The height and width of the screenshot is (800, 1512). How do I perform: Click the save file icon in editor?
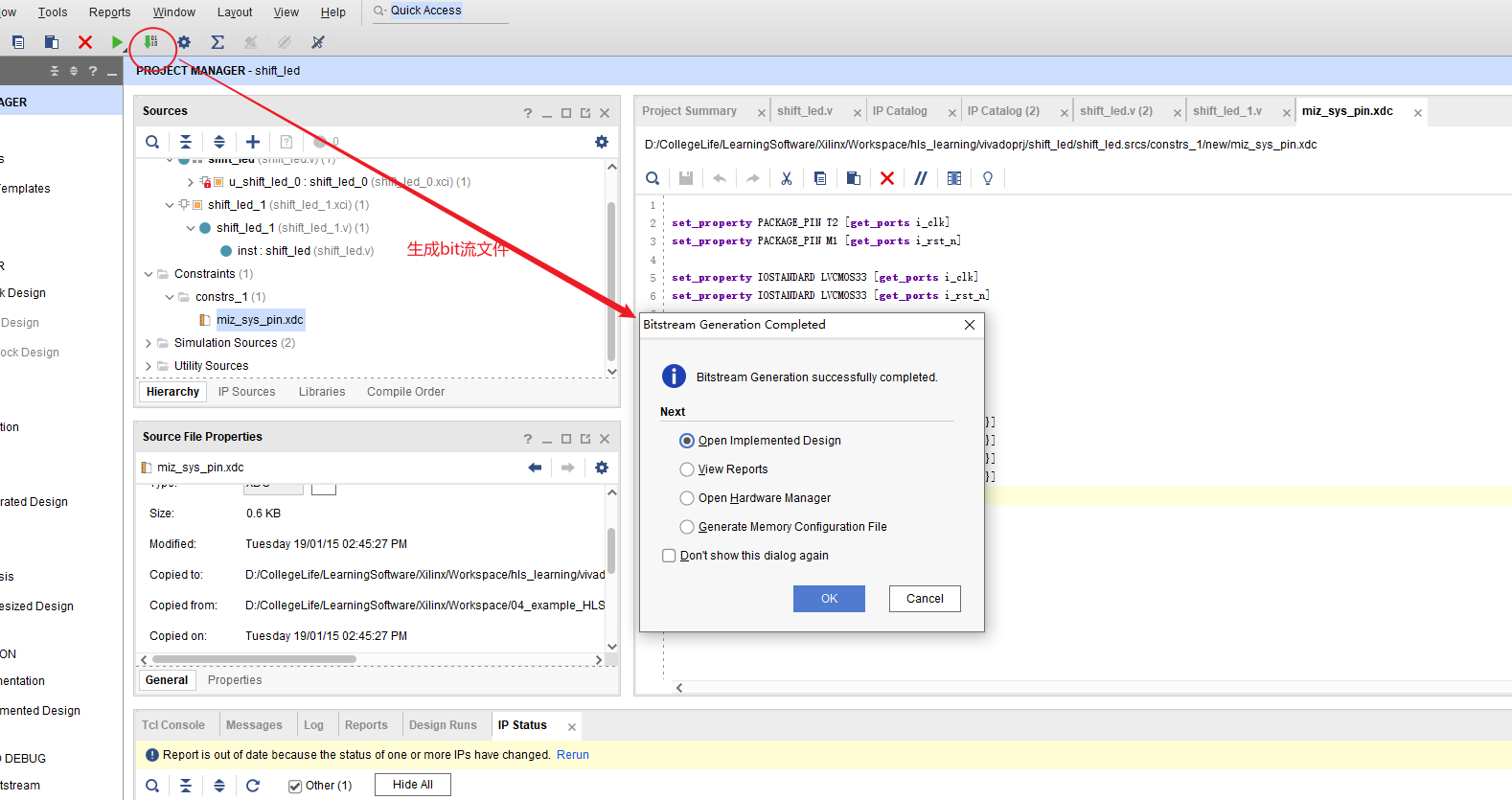click(686, 178)
